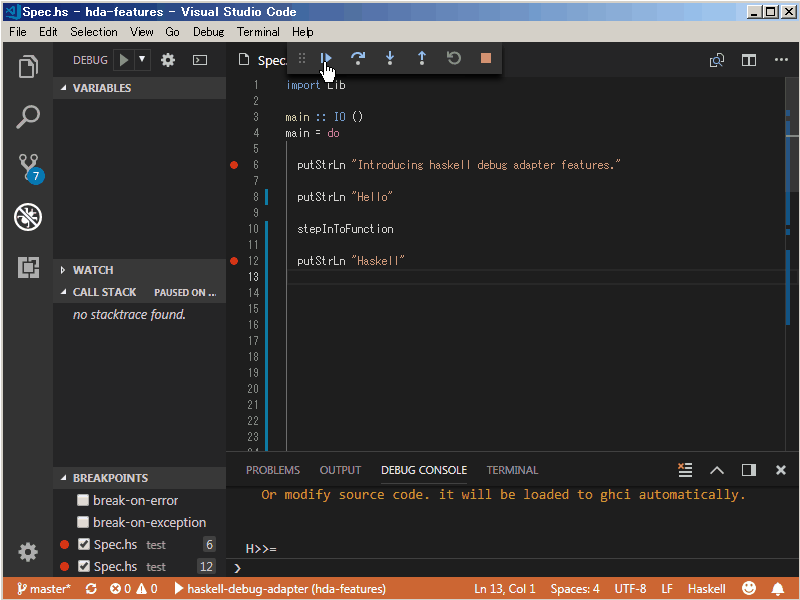Remove the breakpoint dot on line 12

(234, 261)
